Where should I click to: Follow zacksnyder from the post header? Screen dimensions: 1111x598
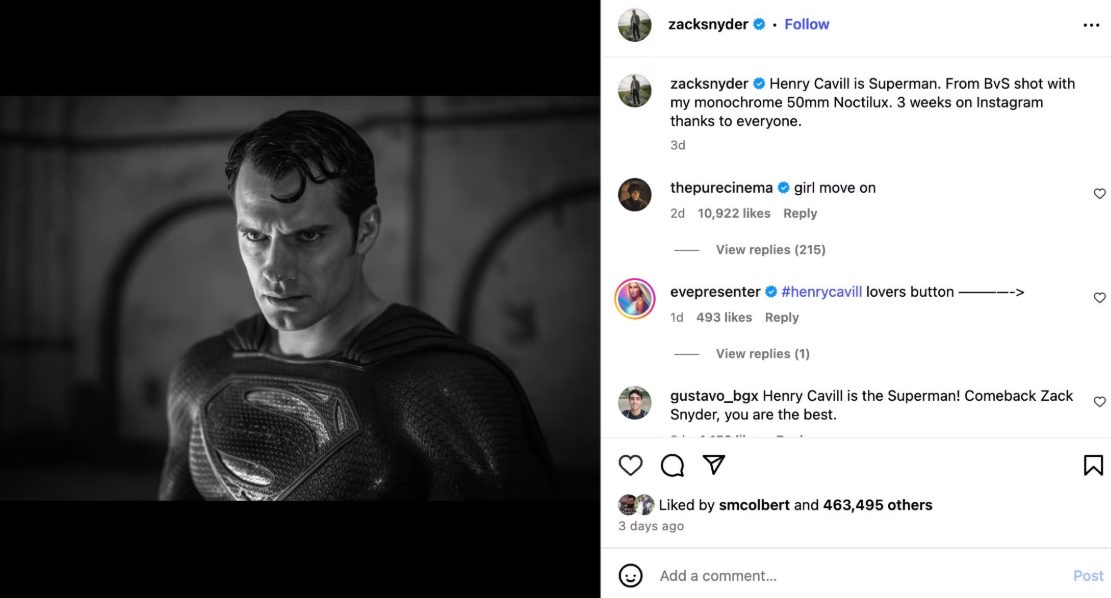[806, 24]
